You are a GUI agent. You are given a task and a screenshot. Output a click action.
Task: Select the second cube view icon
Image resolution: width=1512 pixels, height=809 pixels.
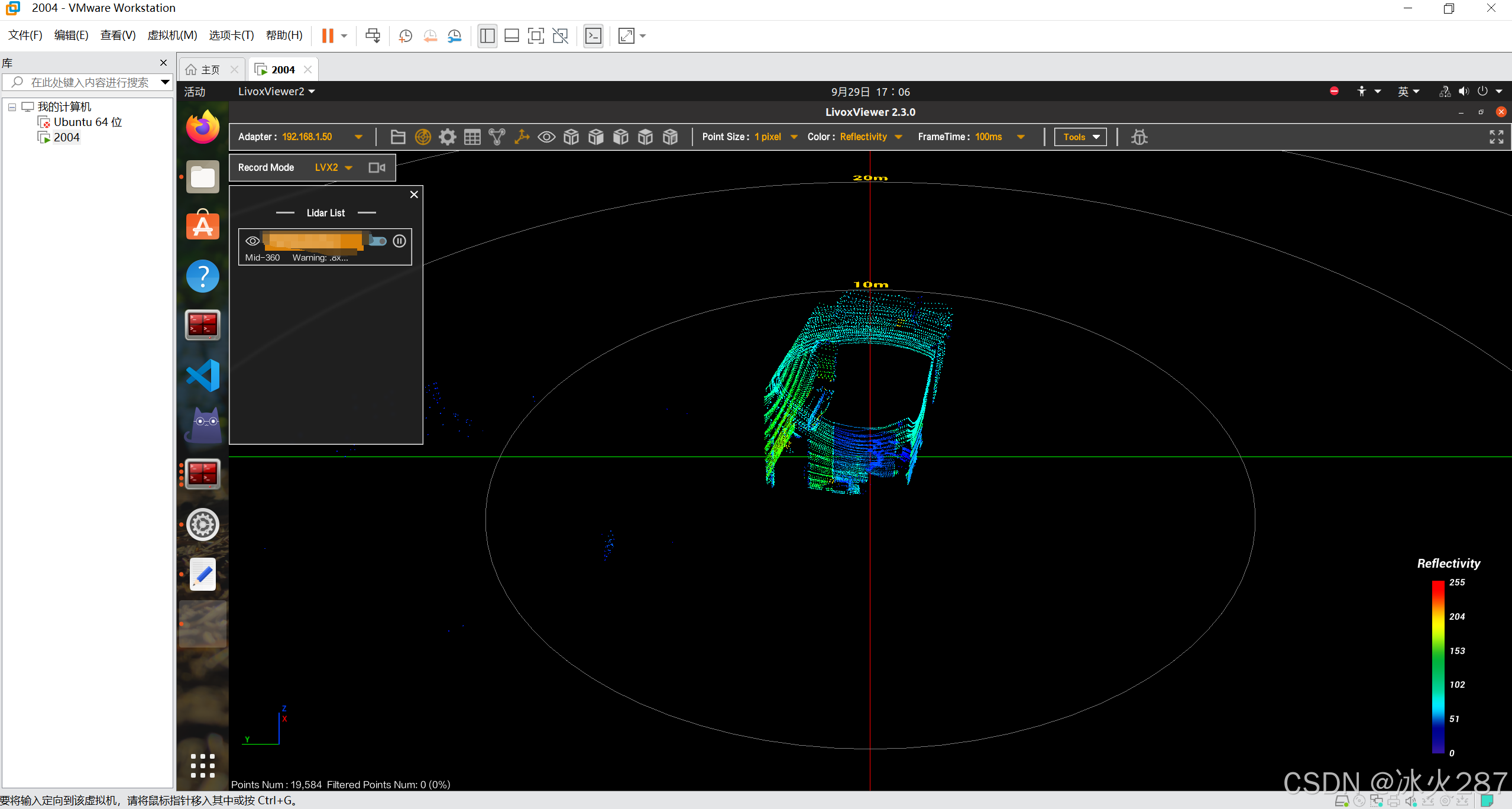(x=596, y=137)
